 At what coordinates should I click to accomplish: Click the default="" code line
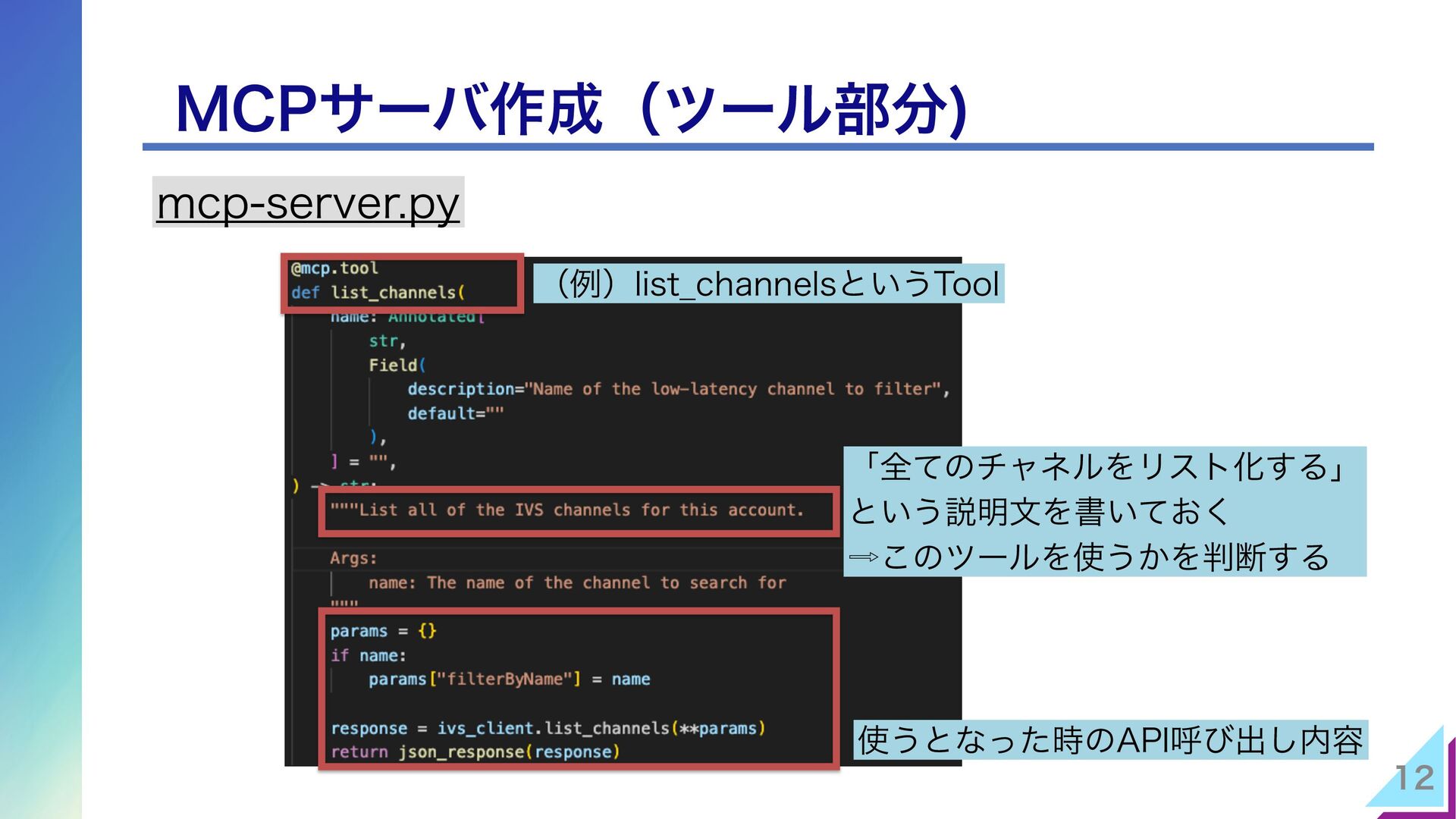(455, 413)
